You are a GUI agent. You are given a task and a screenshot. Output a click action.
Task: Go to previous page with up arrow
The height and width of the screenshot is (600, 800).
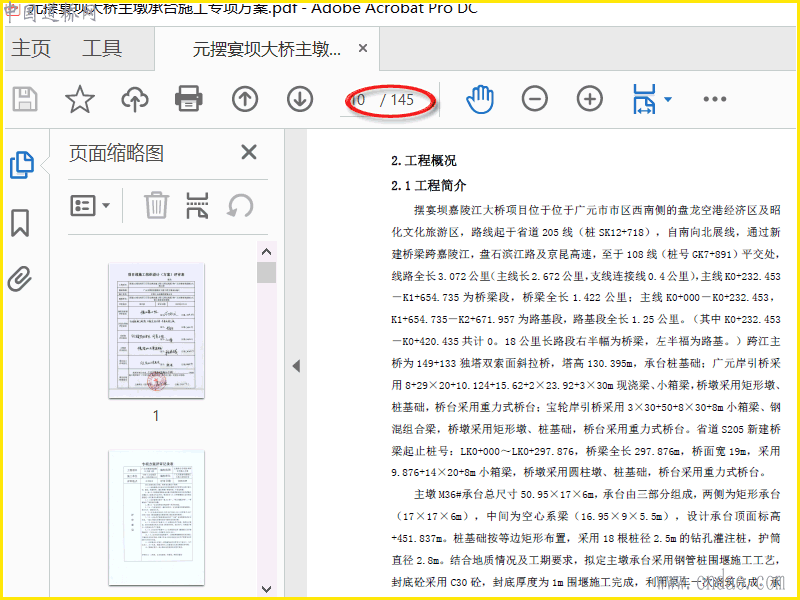245,99
